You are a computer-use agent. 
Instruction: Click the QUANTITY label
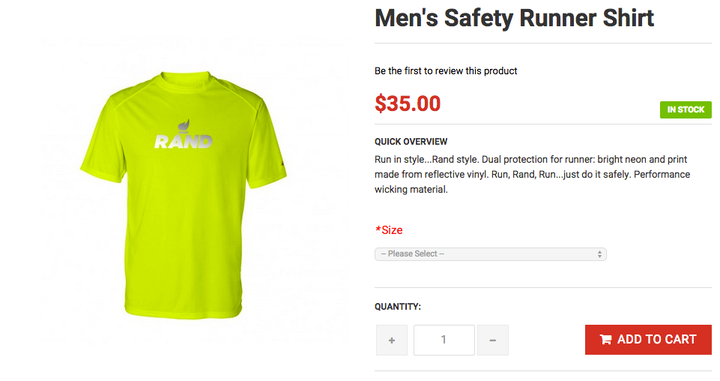tap(397, 307)
